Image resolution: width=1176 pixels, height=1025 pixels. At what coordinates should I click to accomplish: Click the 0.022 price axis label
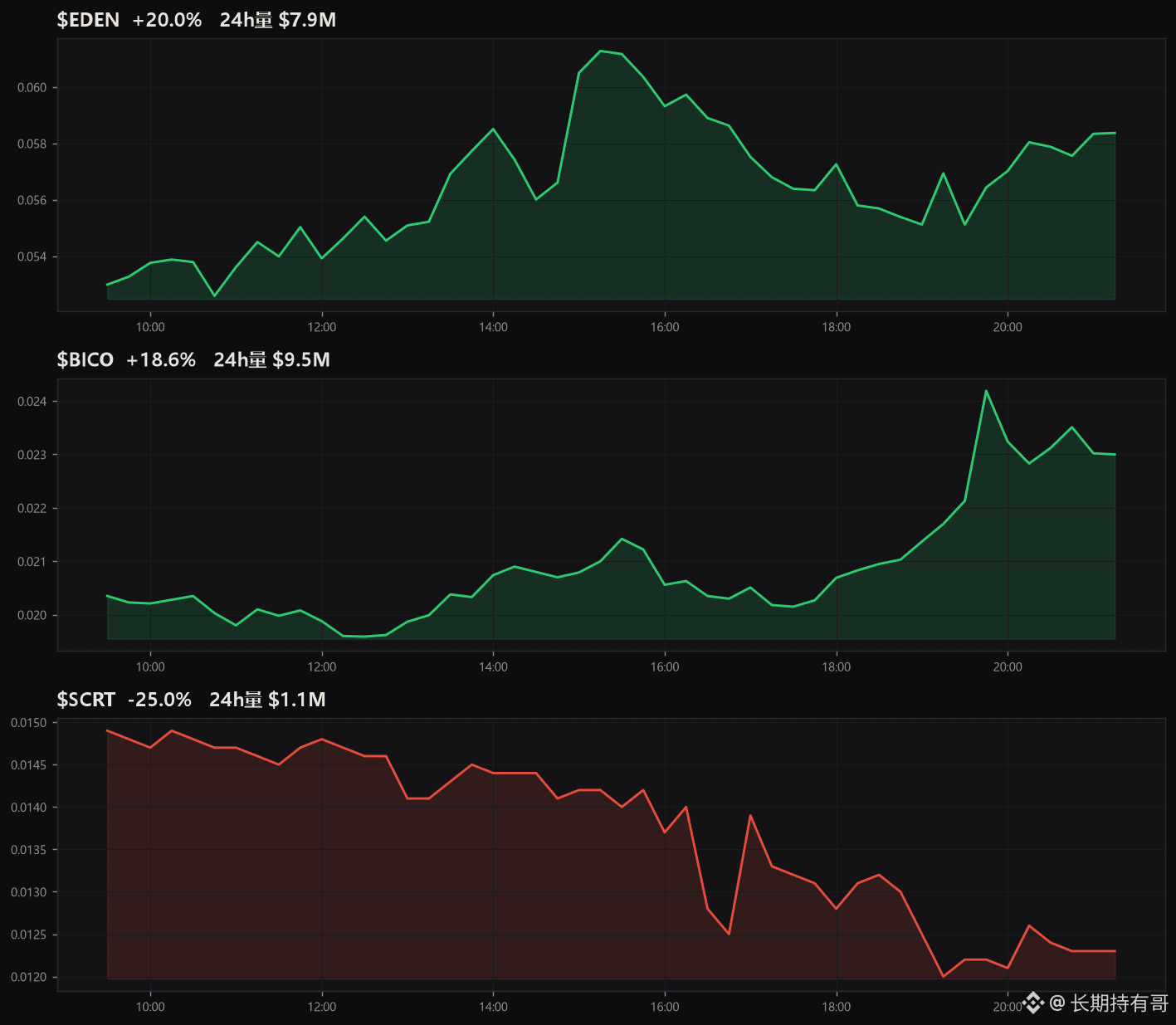click(x=32, y=508)
